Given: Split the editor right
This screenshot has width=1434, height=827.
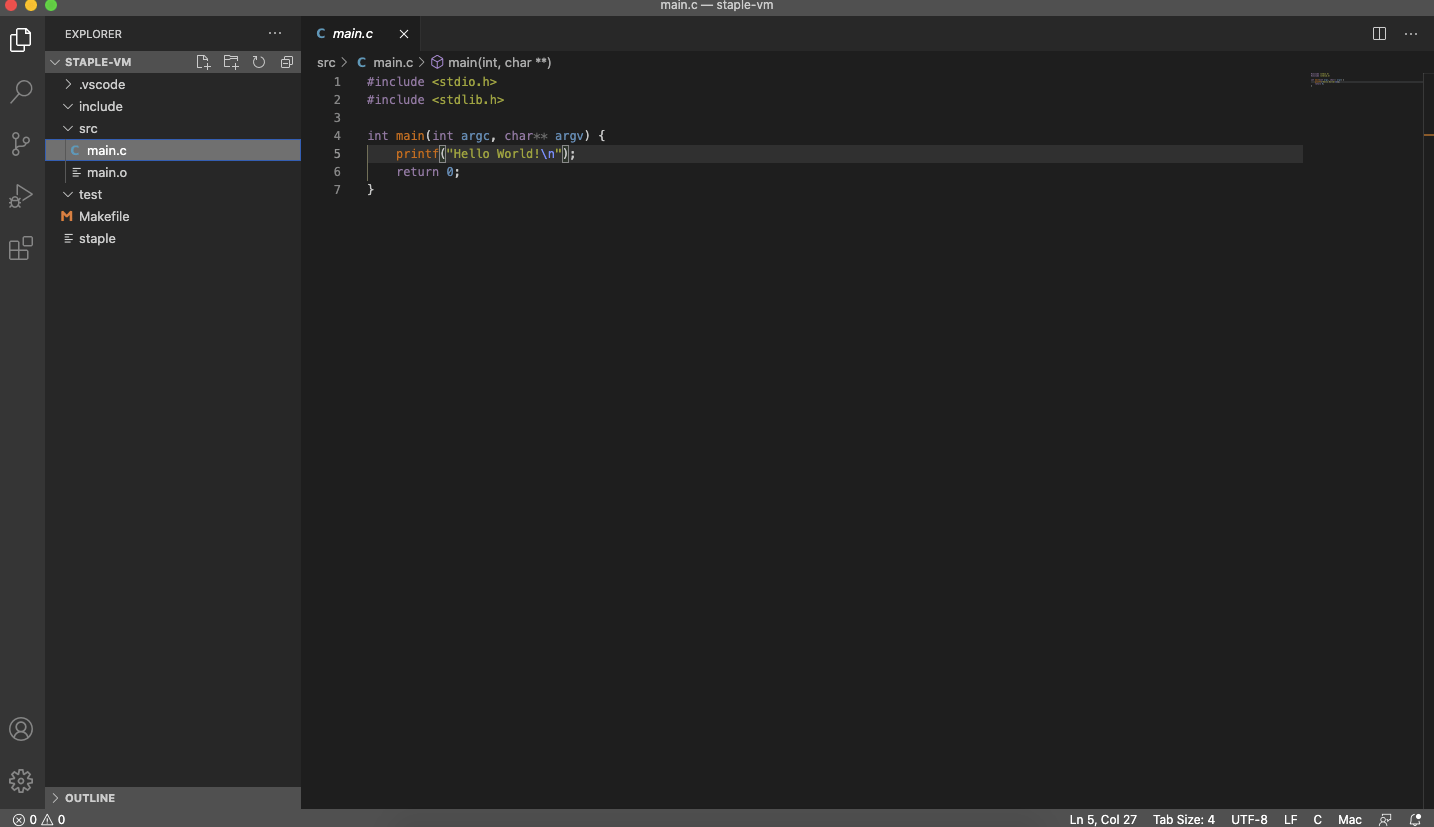Looking at the screenshot, I should click(x=1379, y=34).
